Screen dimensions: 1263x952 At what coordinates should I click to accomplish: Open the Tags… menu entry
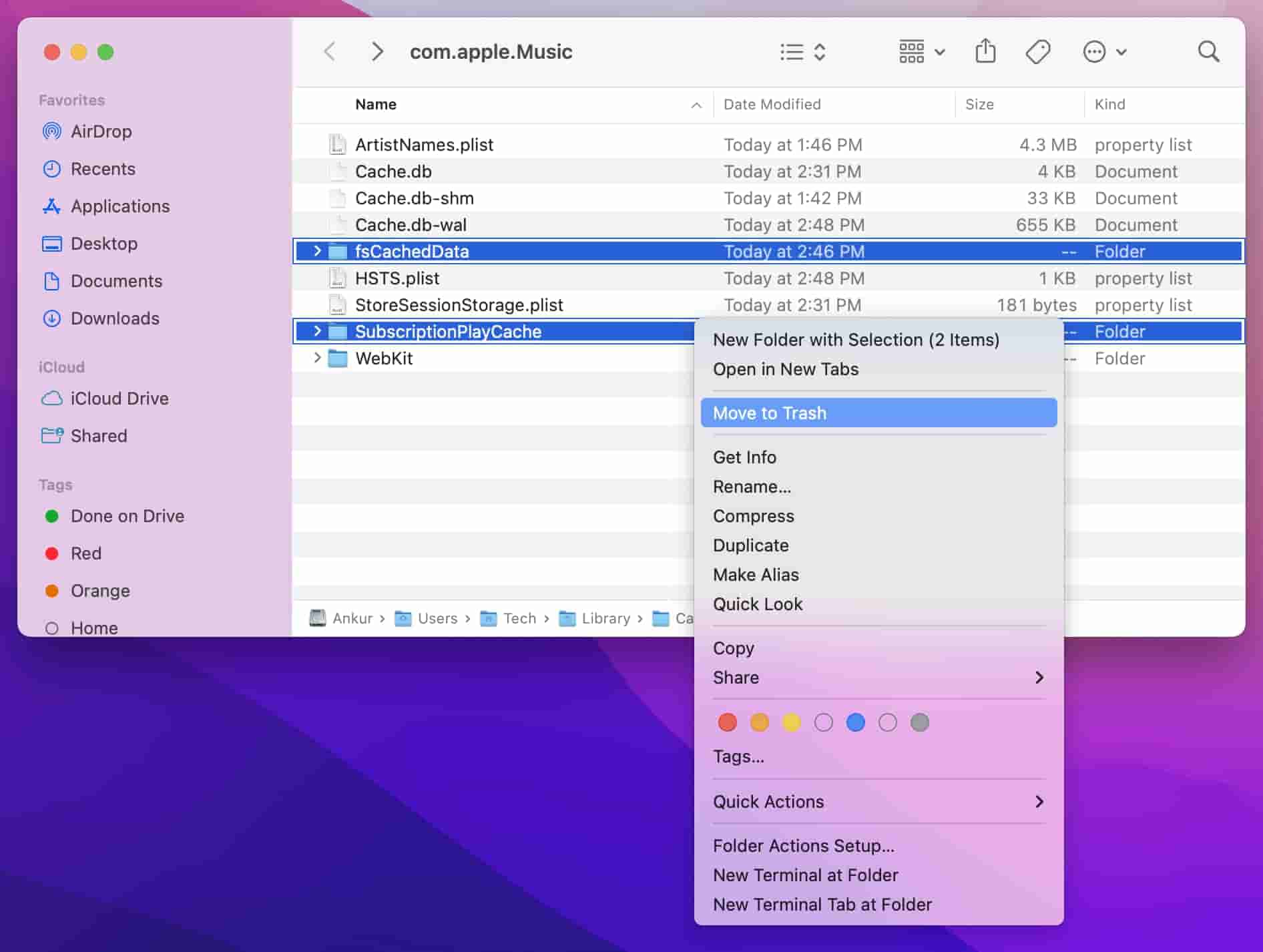point(878,756)
